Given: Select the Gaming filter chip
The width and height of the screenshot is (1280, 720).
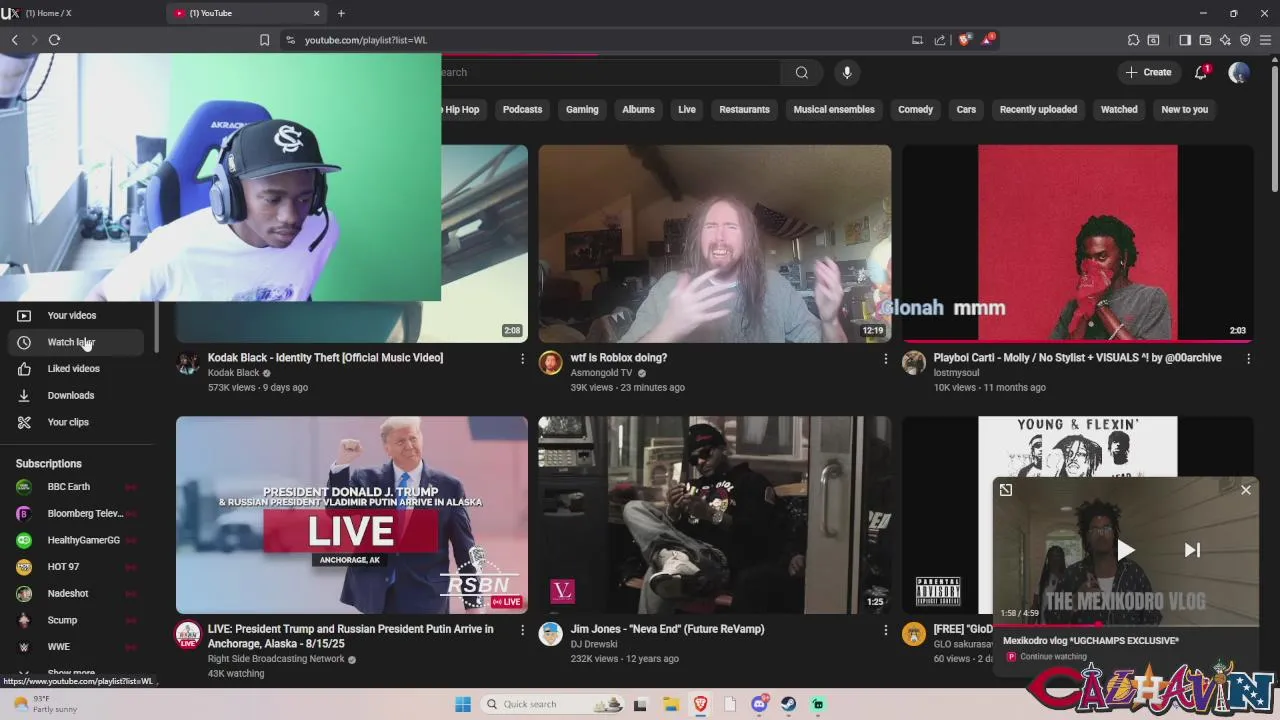Looking at the screenshot, I should coord(582,110).
